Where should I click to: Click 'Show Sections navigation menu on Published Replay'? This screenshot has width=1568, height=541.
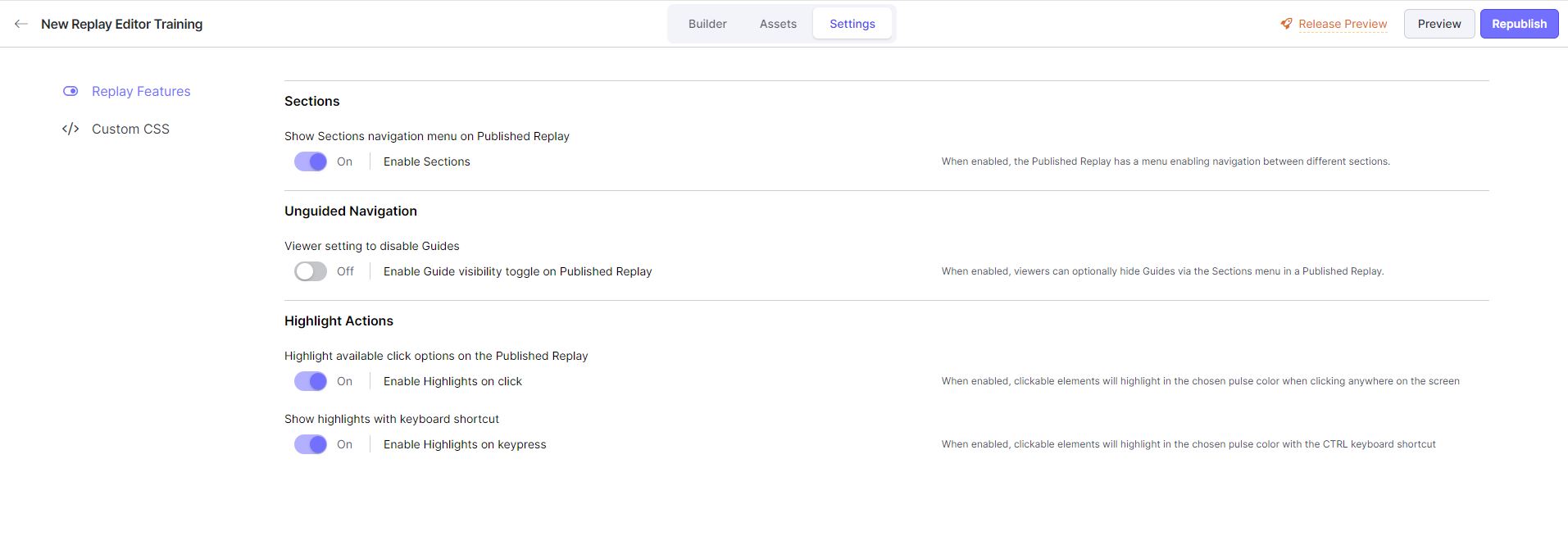(x=427, y=136)
